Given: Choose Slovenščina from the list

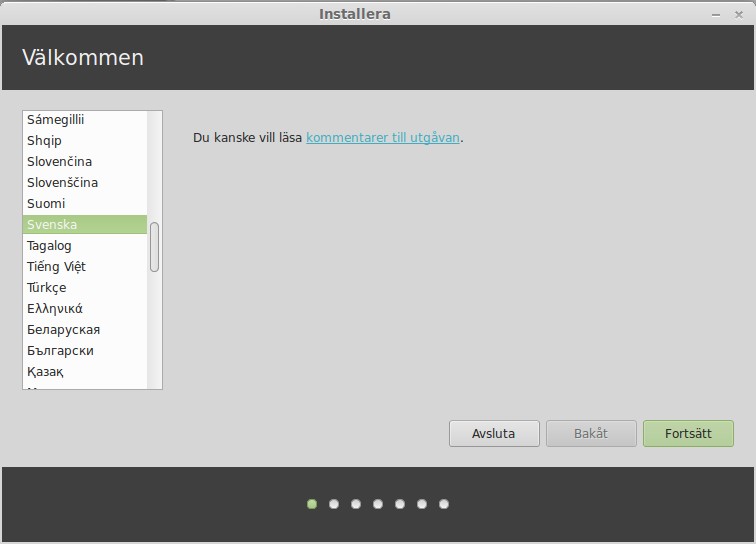Looking at the screenshot, I should click(85, 183).
